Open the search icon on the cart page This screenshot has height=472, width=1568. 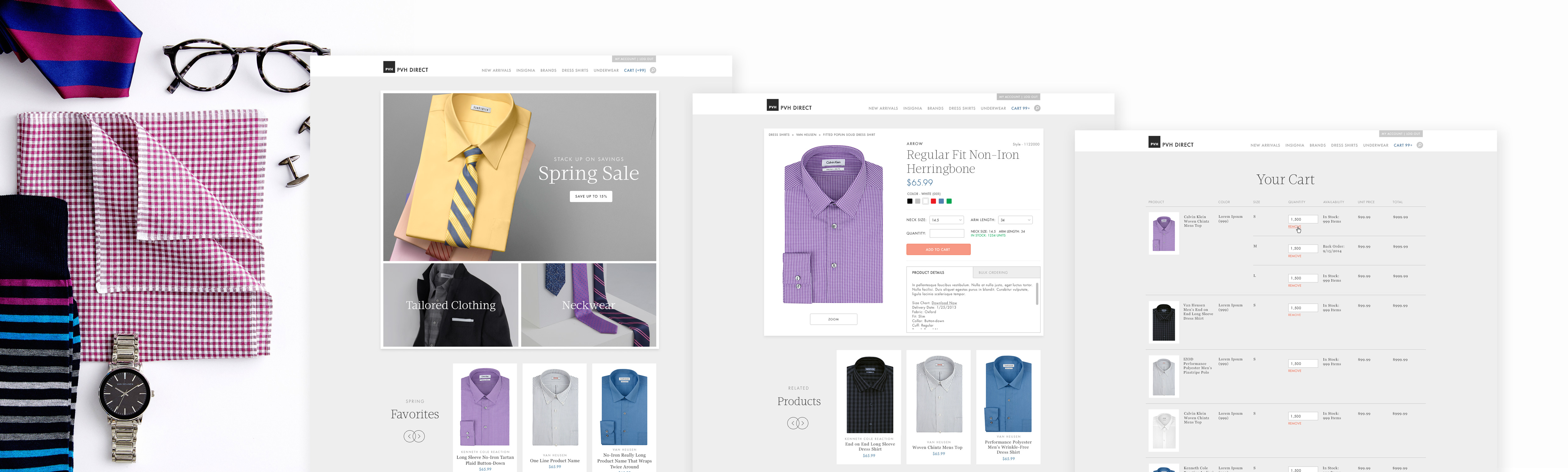coord(1420,145)
